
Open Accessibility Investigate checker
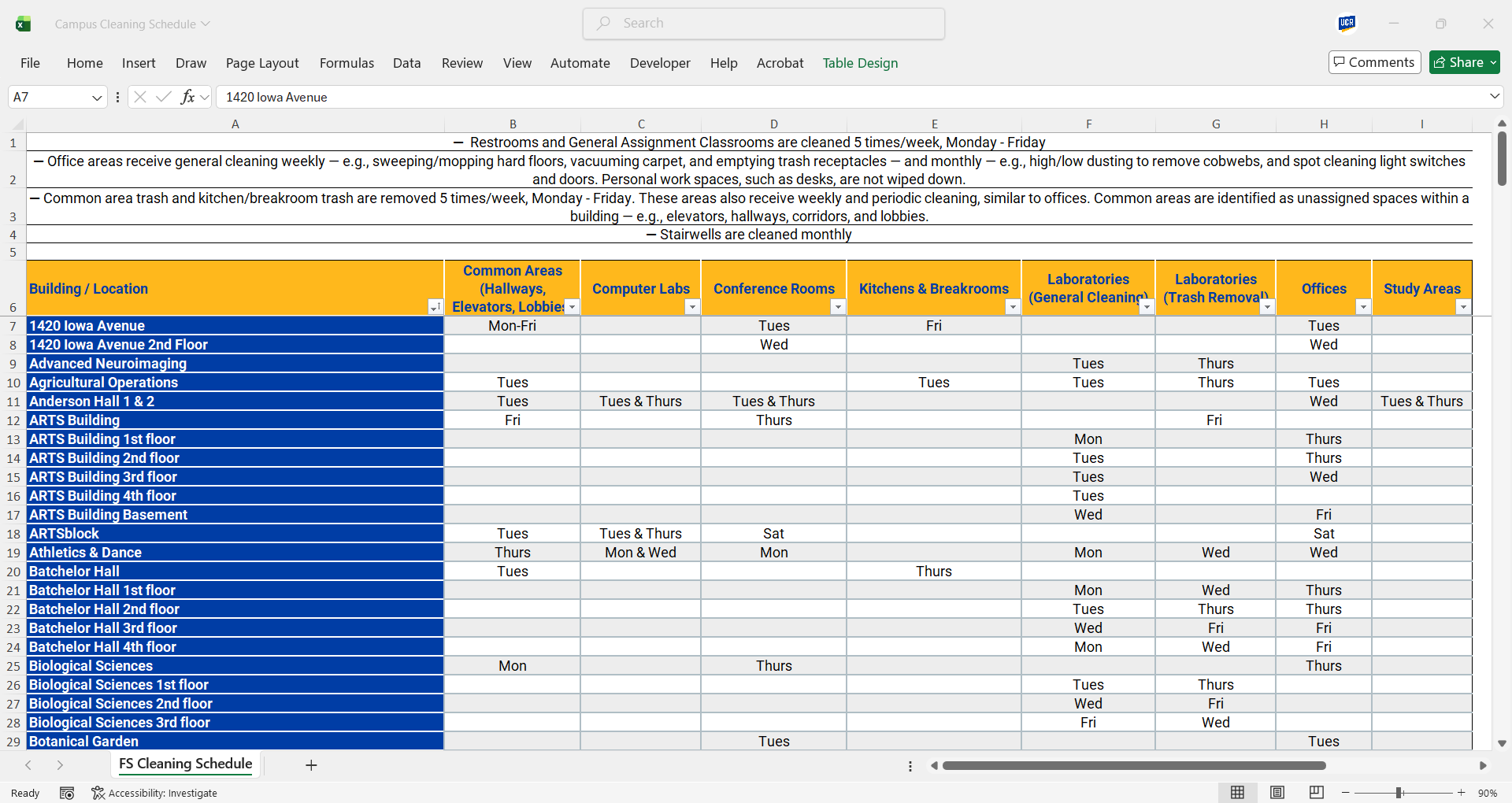coord(154,793)
